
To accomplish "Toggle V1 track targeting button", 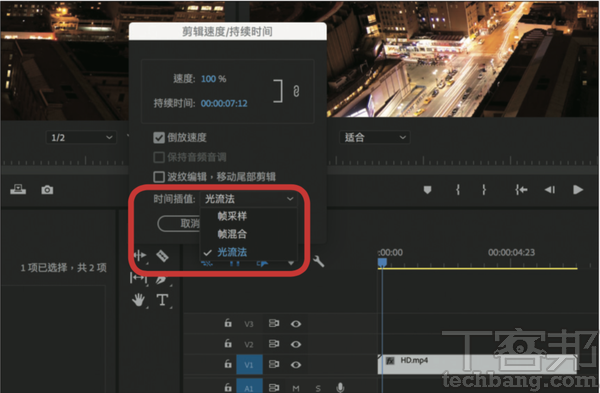I will coord(249,365).
